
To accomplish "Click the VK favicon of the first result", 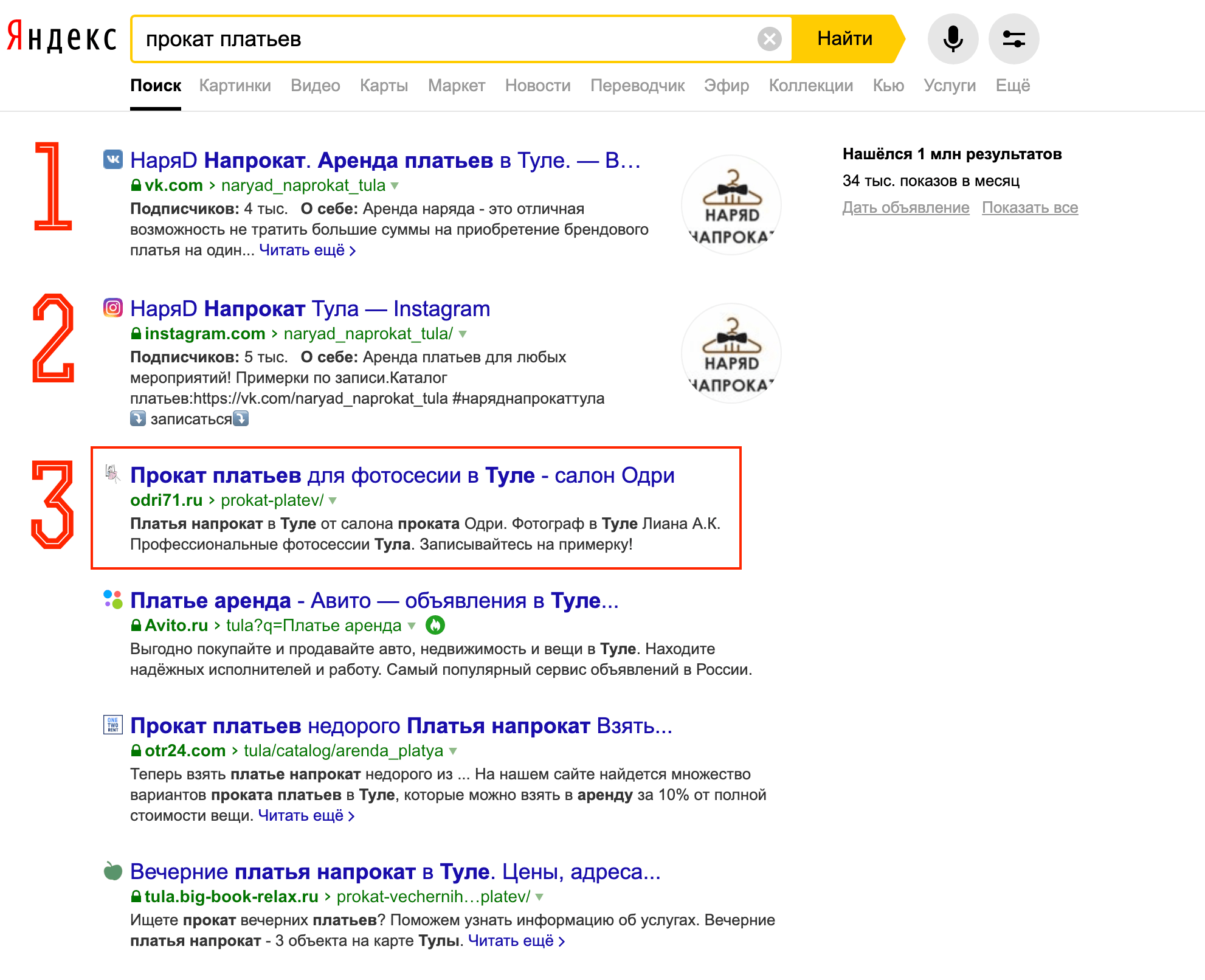I will (113, 160).
